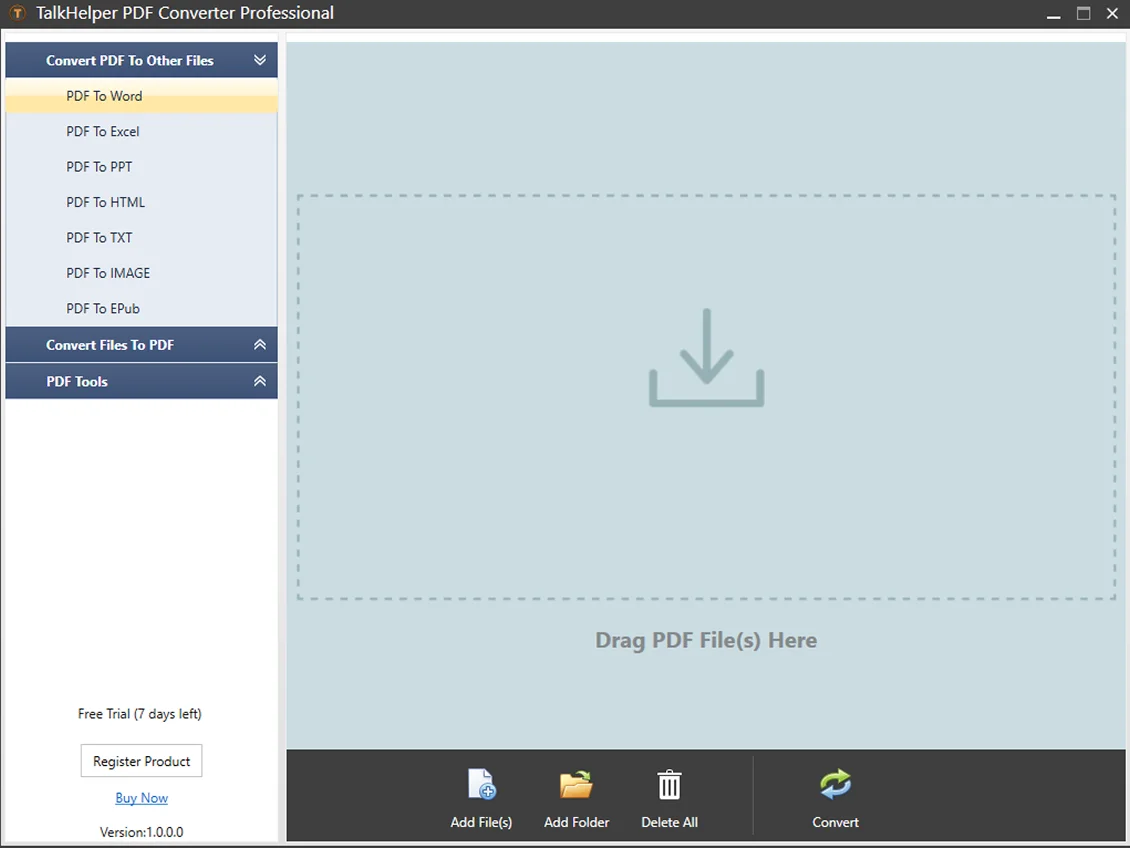Click the Register Product button

141,761
